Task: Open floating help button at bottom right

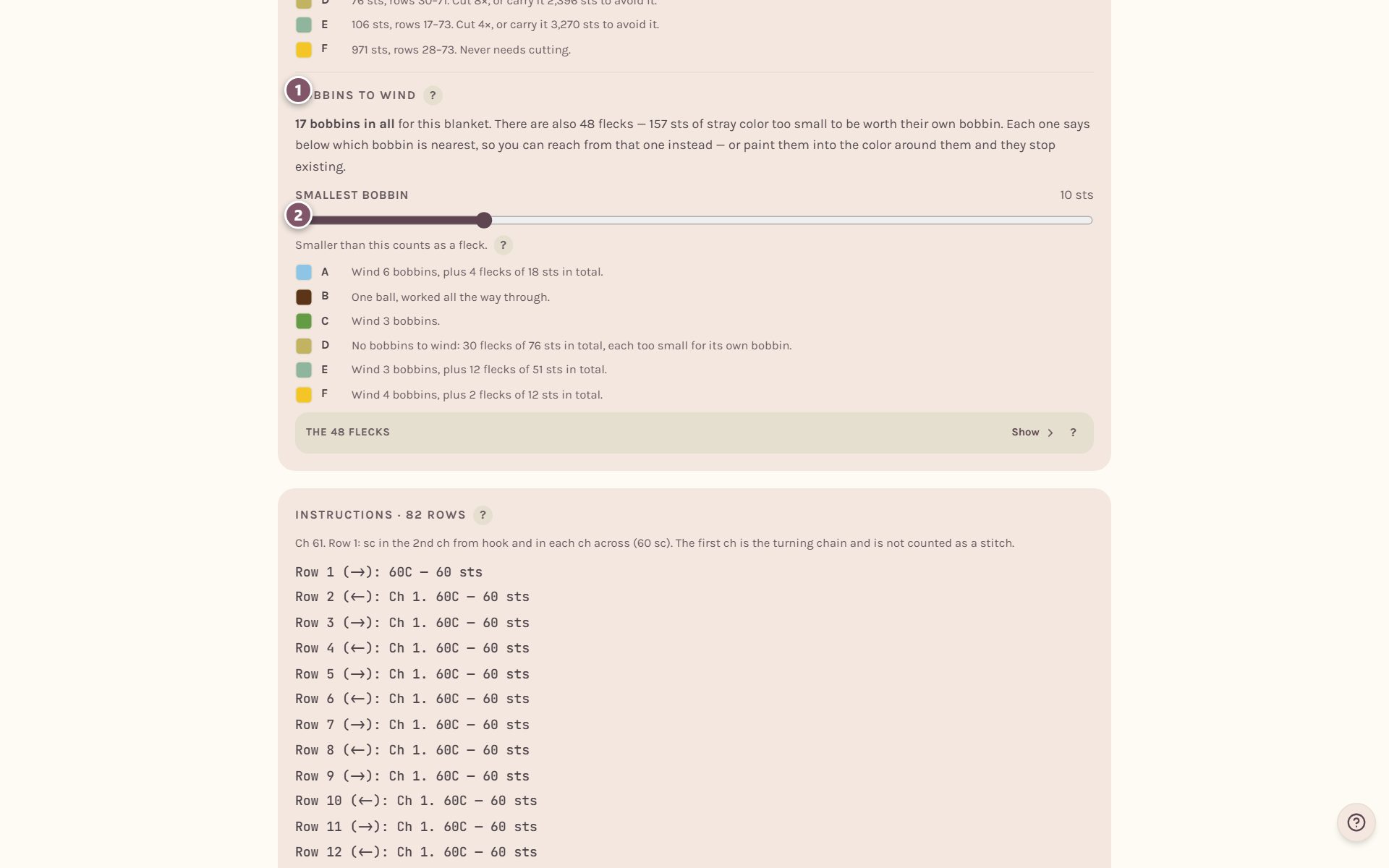Action: tap(1356, 822)
